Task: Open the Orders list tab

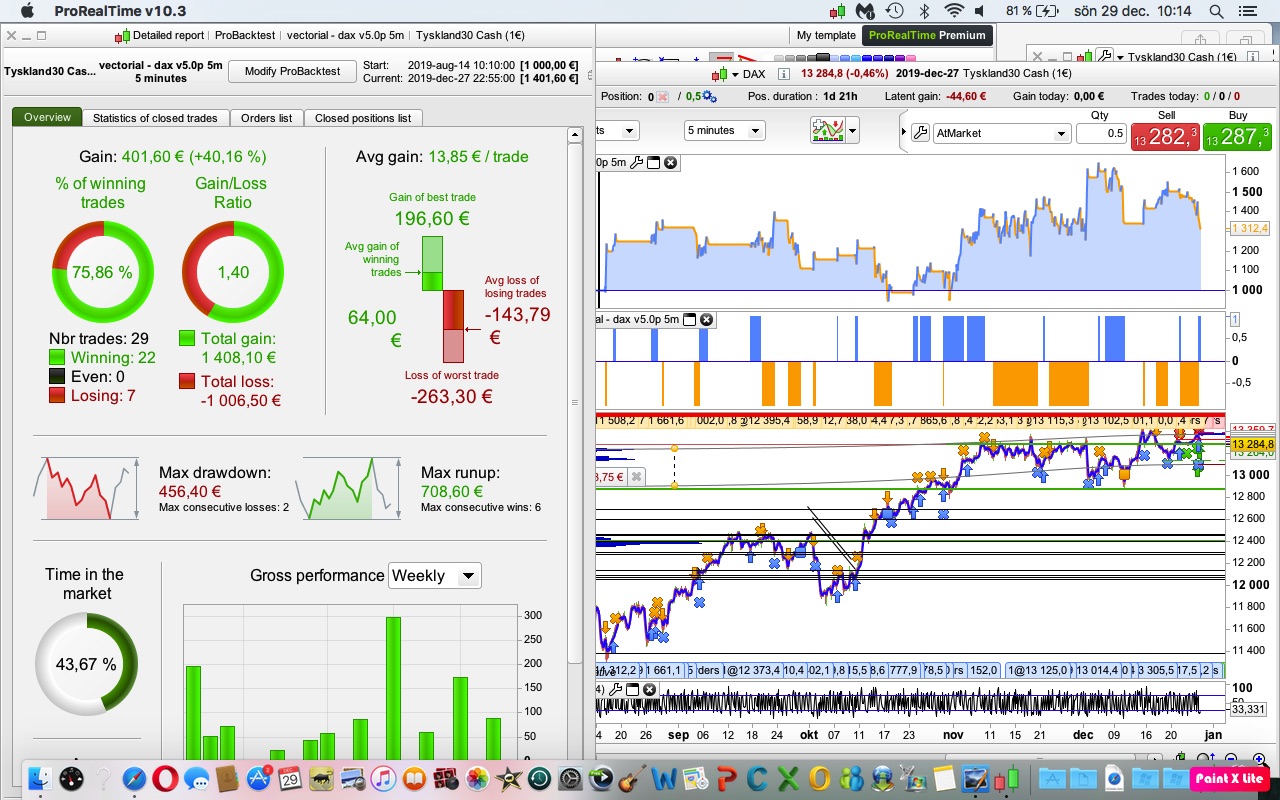Action: tap(266, 118)
